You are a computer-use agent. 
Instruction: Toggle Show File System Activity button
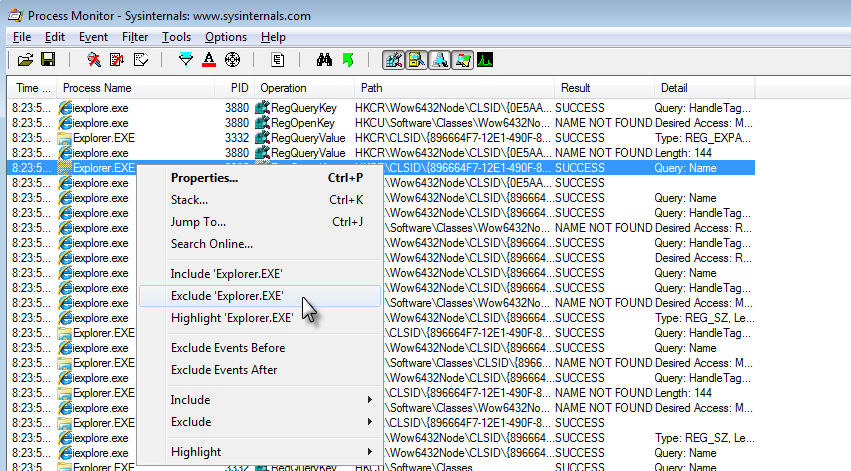(417, 60)
